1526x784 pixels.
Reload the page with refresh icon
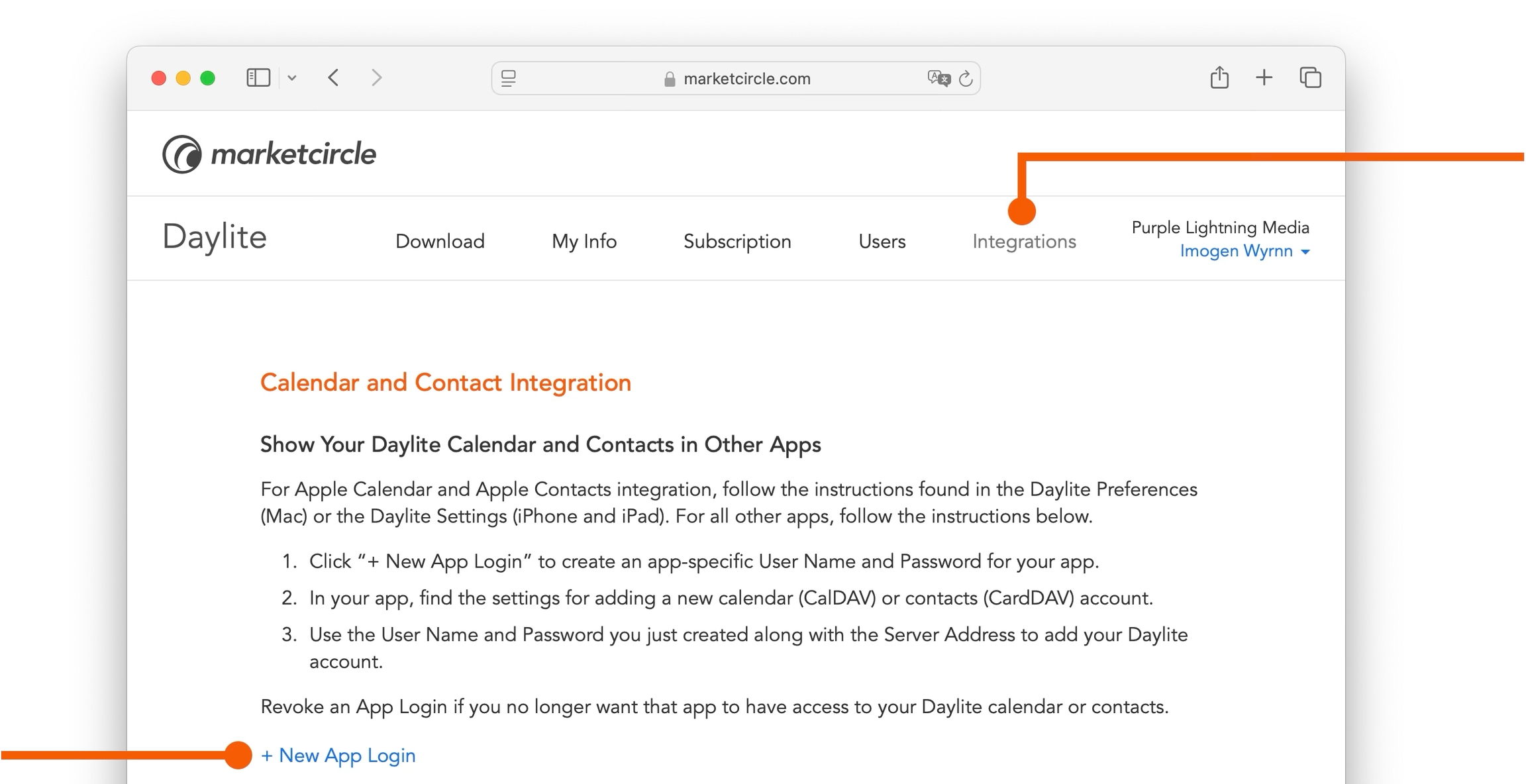click(966, 79)
